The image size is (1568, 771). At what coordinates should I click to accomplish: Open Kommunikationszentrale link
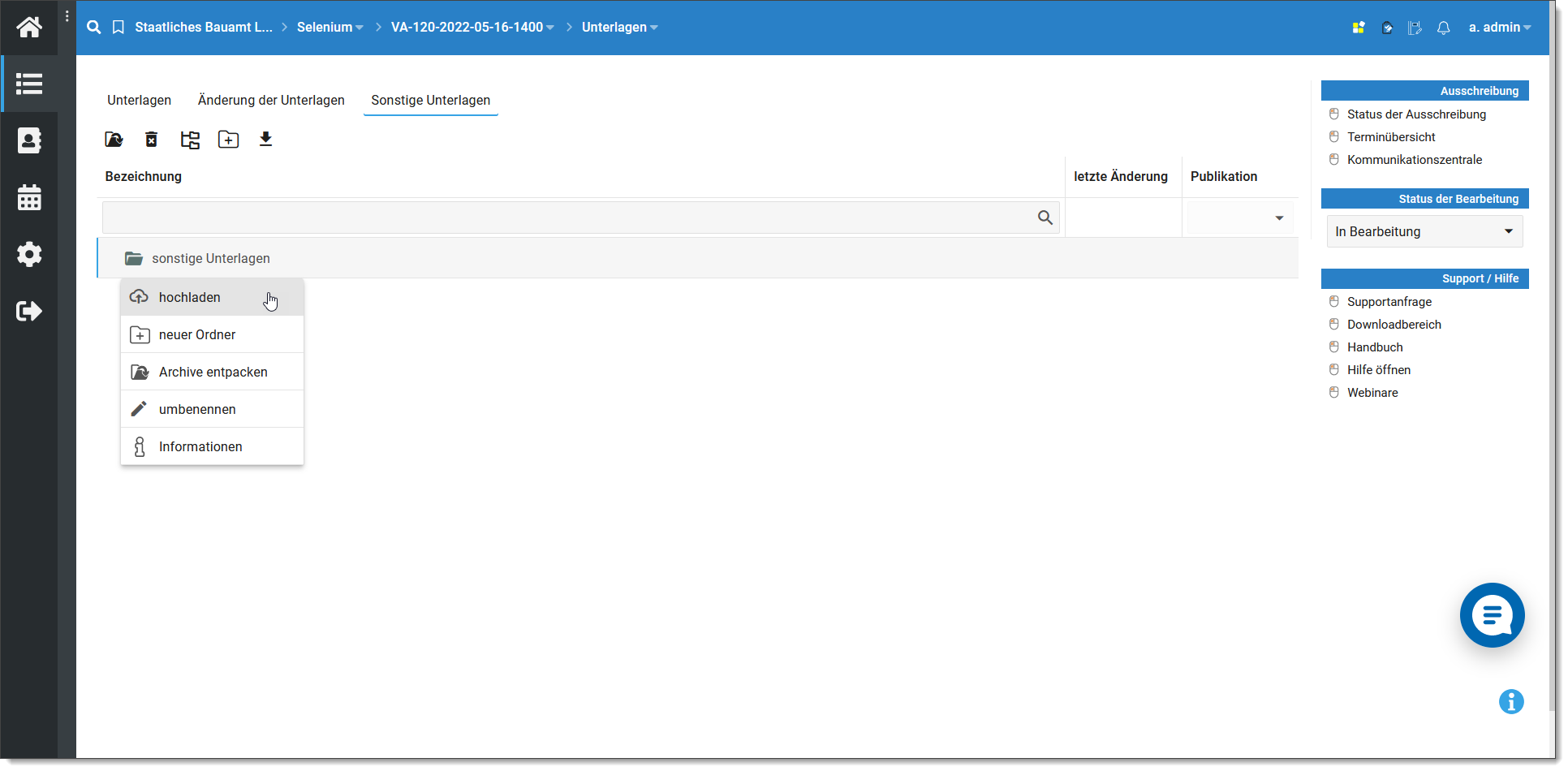click(1415, 160)
